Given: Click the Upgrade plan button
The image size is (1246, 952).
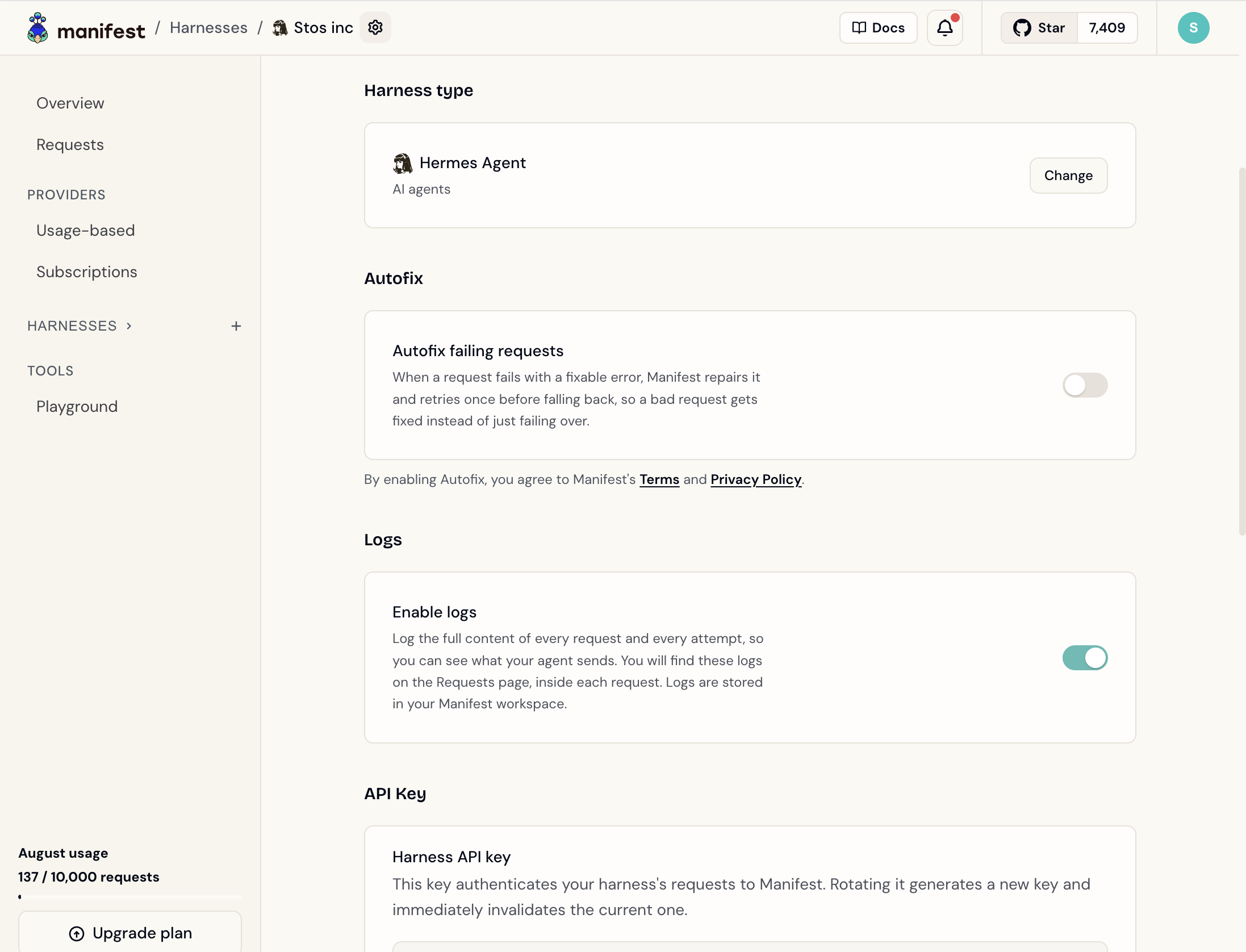Looking at the screenshot, I should pyautogui.click(x=130, y=933).
